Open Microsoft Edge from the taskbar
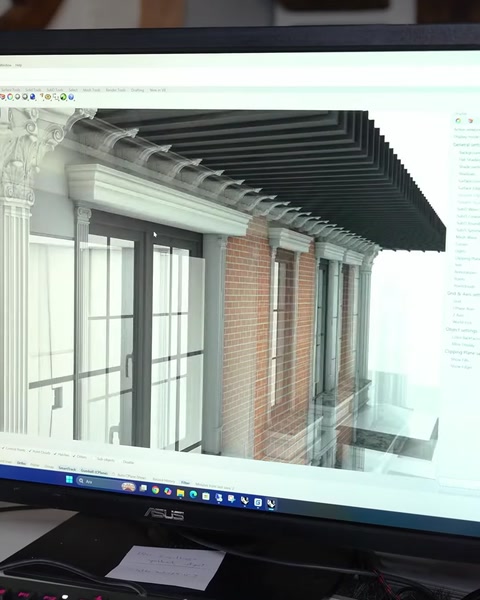The image size is (480, 600). tap(193, 494)
